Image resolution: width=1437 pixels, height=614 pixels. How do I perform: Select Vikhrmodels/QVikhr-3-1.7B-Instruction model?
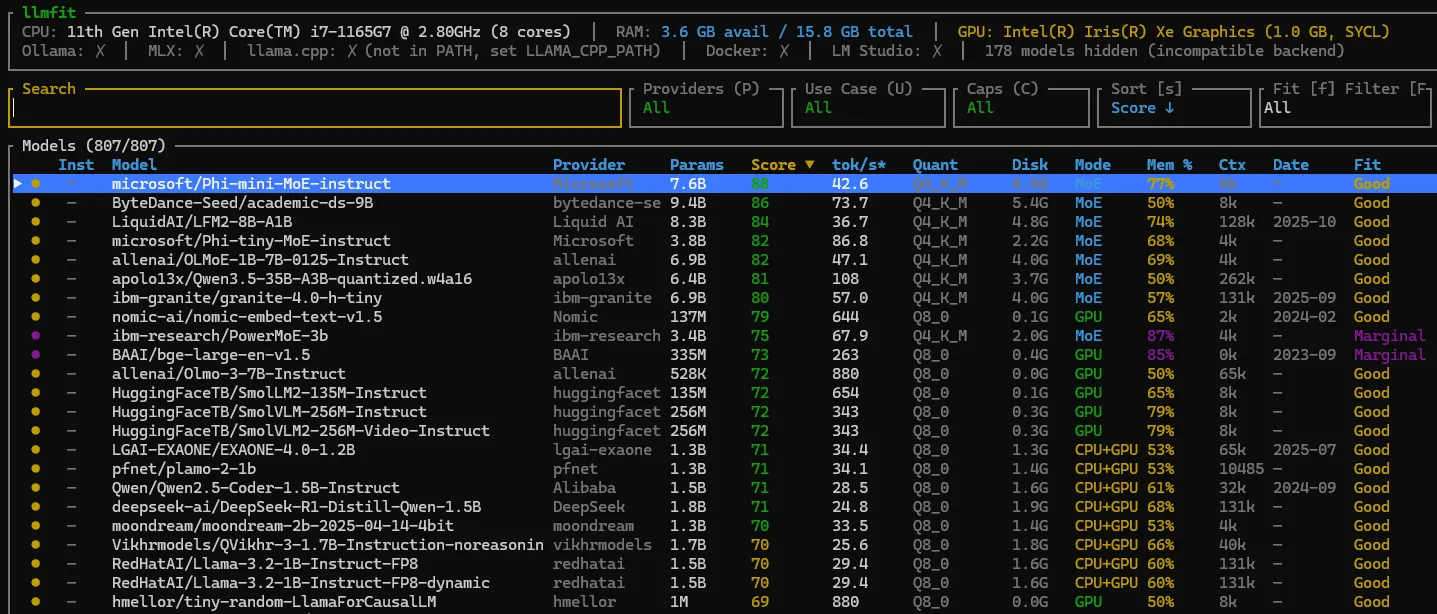328,545
